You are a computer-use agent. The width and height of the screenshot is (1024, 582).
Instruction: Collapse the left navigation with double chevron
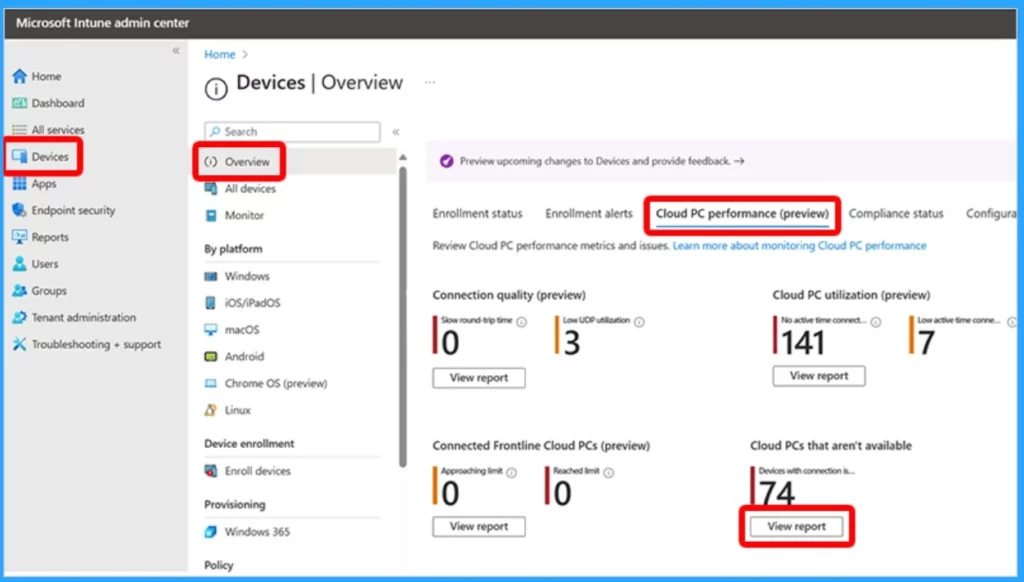(x=176, y=50)
